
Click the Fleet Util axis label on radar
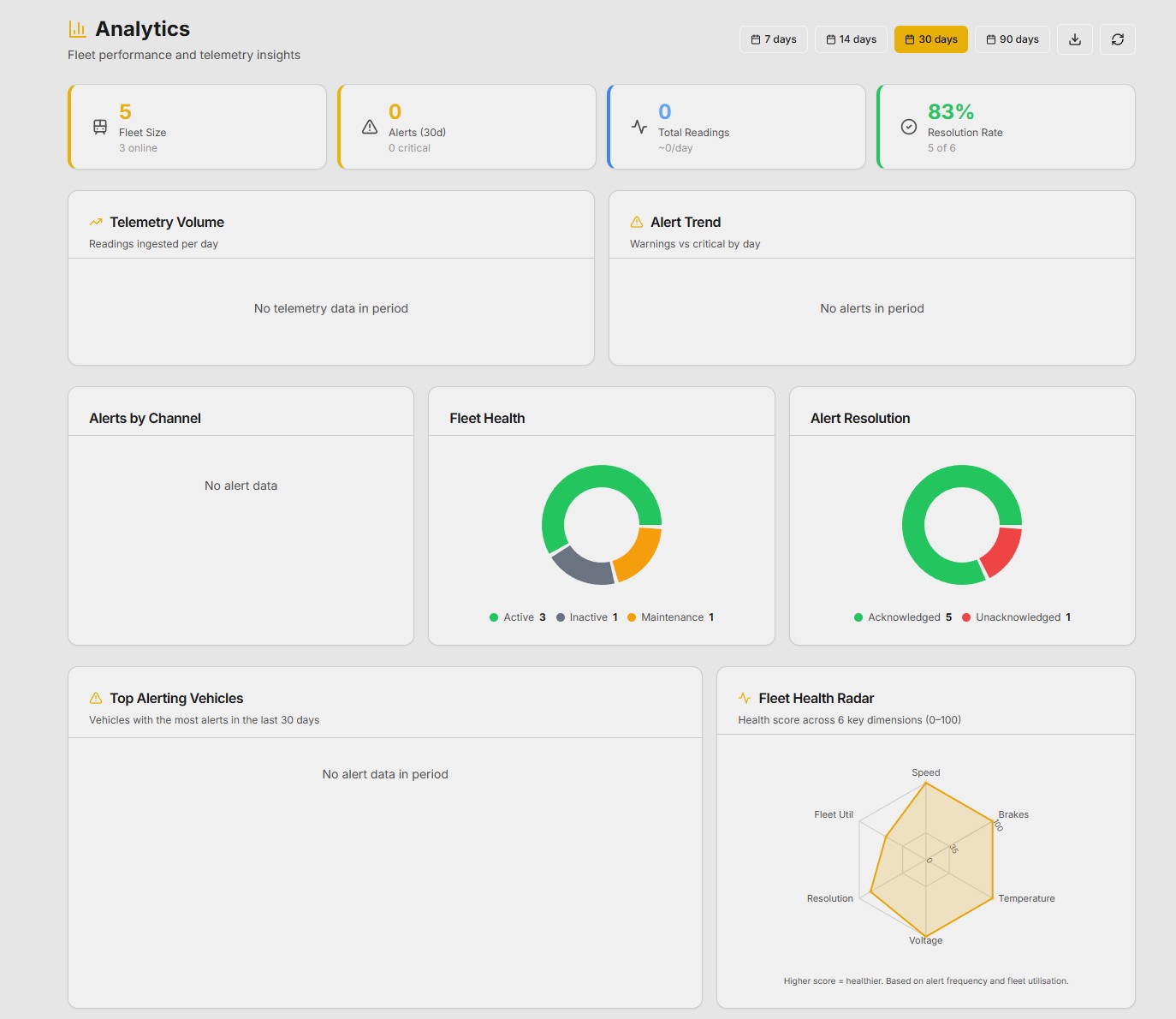click(834, 814)
